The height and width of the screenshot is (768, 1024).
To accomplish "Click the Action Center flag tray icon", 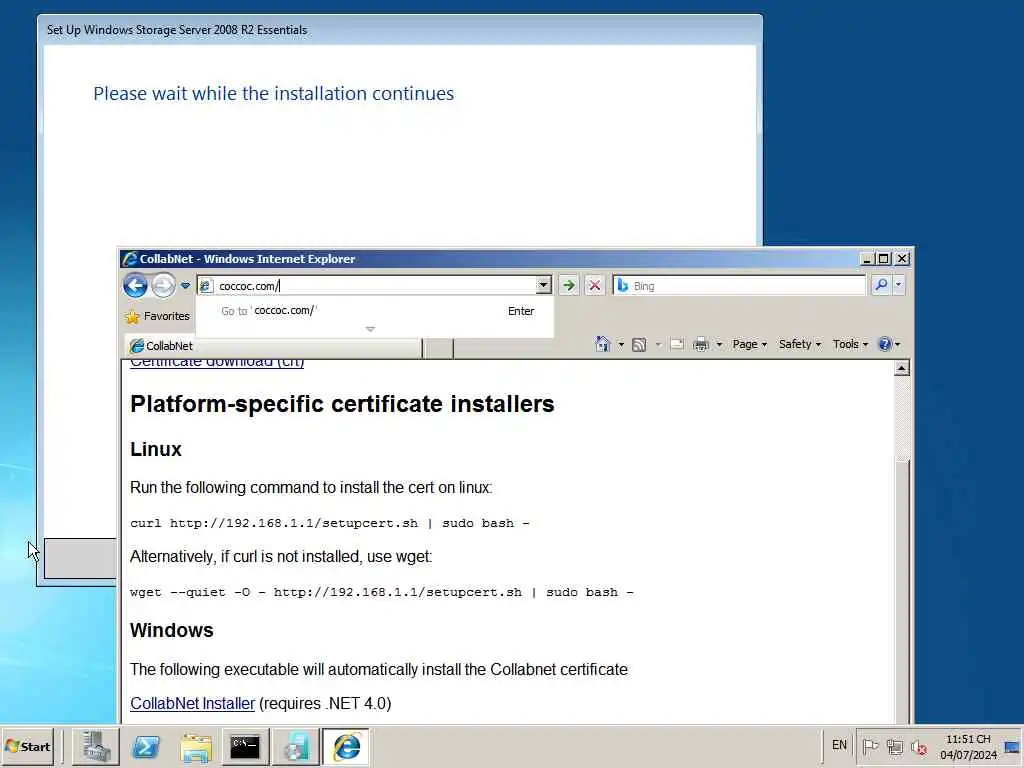I will 870,746.
